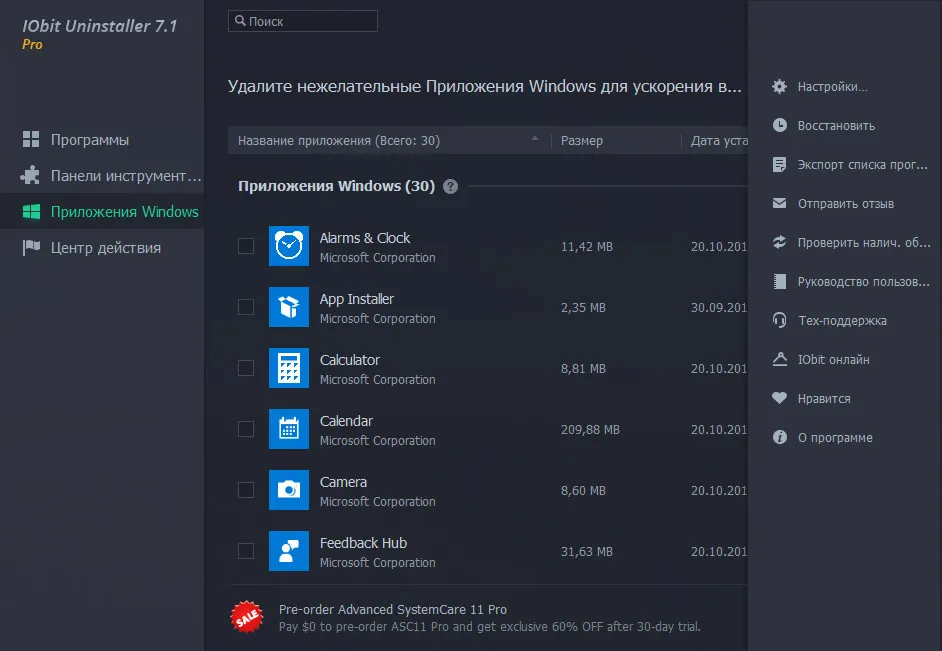Click the question mark help icon
This screenshot has height=651, width=942.
coord(450,186)
